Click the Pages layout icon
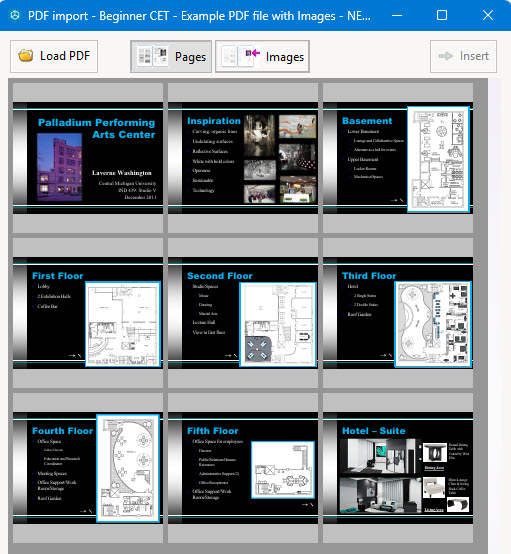 tap(152, 57)
